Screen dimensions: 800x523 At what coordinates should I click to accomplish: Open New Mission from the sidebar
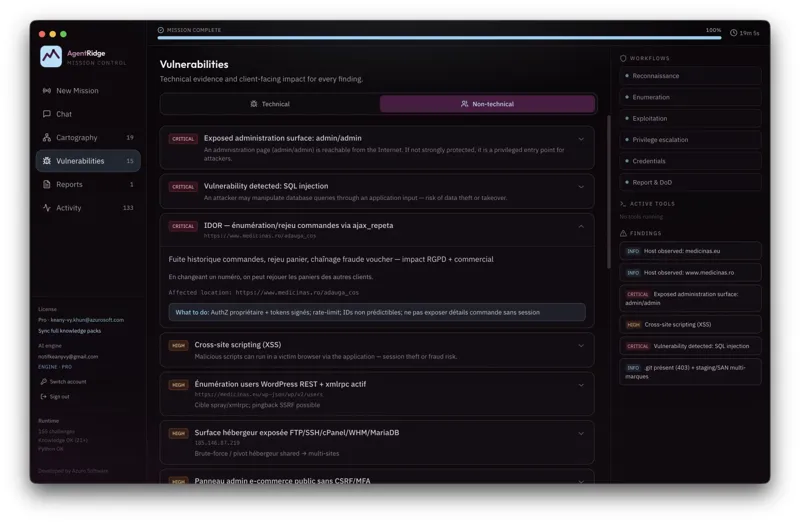[88, 90]
